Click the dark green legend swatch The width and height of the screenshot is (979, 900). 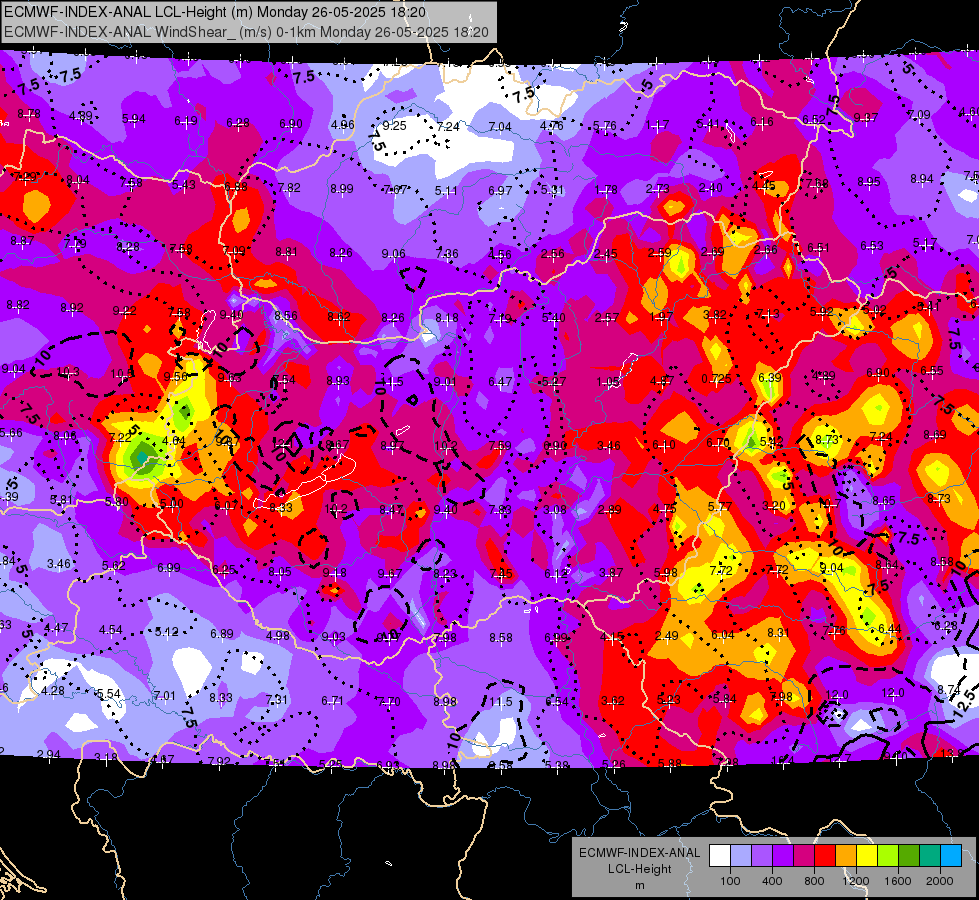[909, 856]
